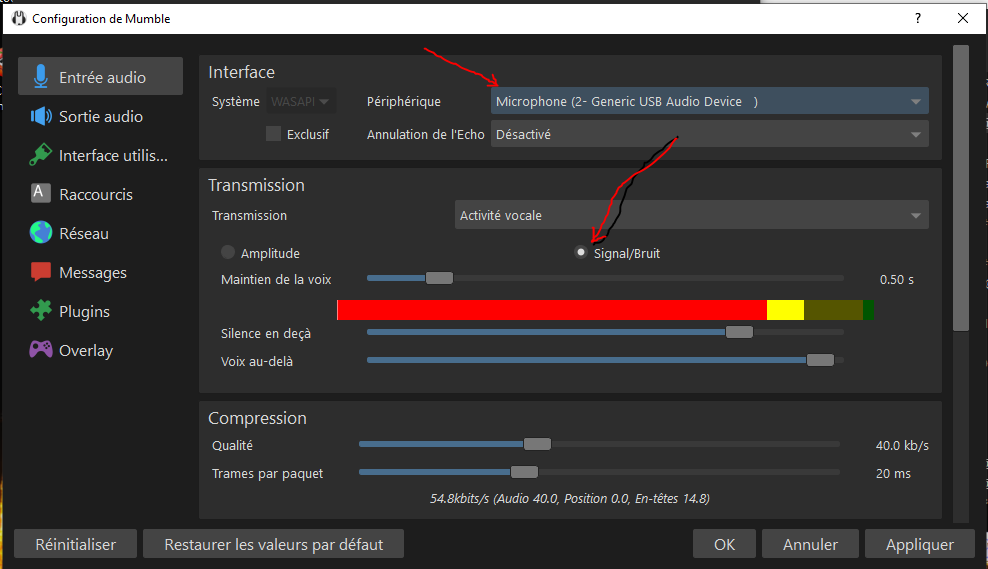988x569 pixels.
Task: Click the audio level meter bar
Action: [606, 310]
